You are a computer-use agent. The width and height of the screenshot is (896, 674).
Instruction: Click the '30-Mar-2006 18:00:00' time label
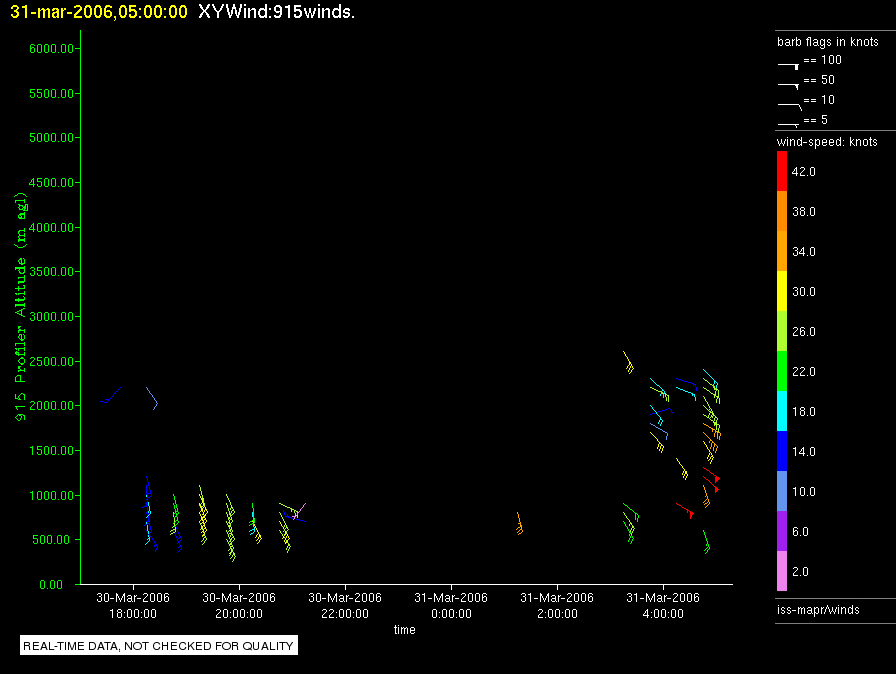point(133,605)
